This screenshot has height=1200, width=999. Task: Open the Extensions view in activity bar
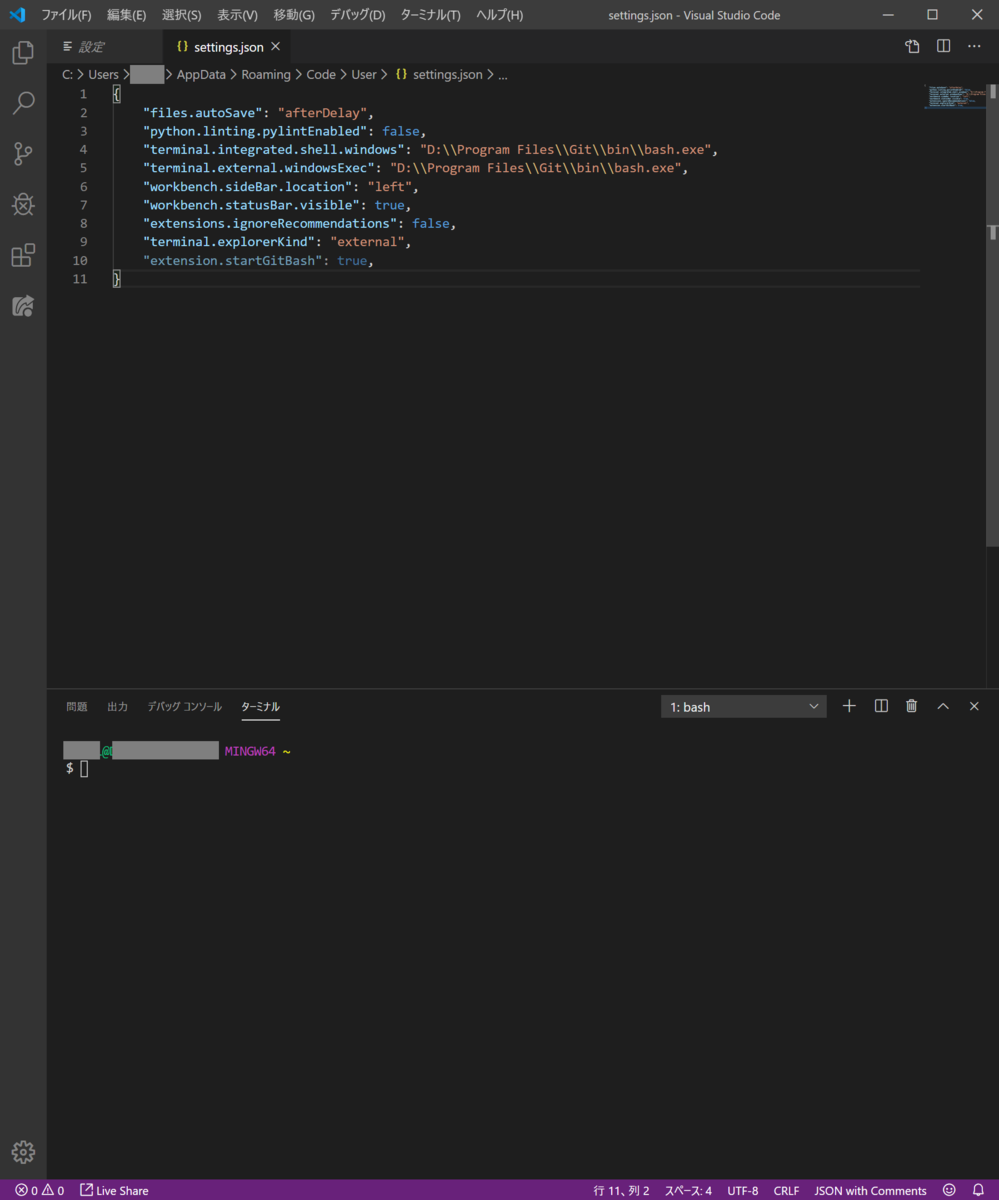tap(23, 255)
